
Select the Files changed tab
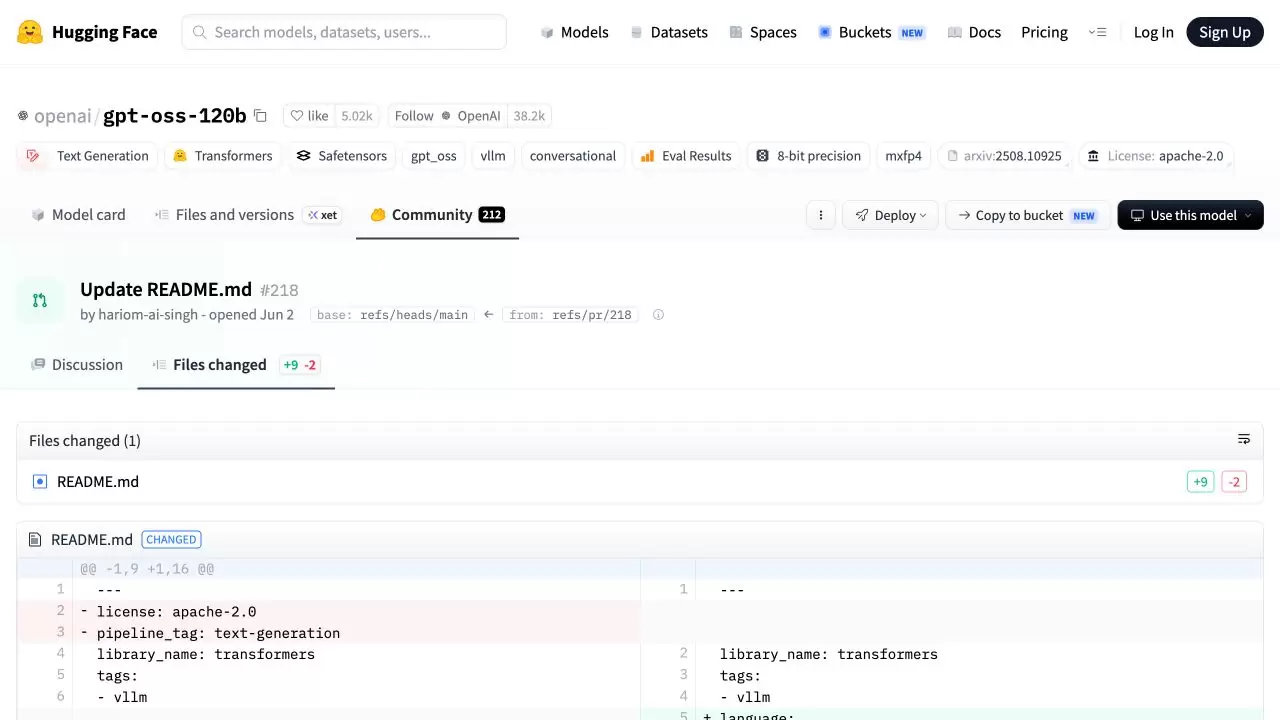[x=236, y=365]
